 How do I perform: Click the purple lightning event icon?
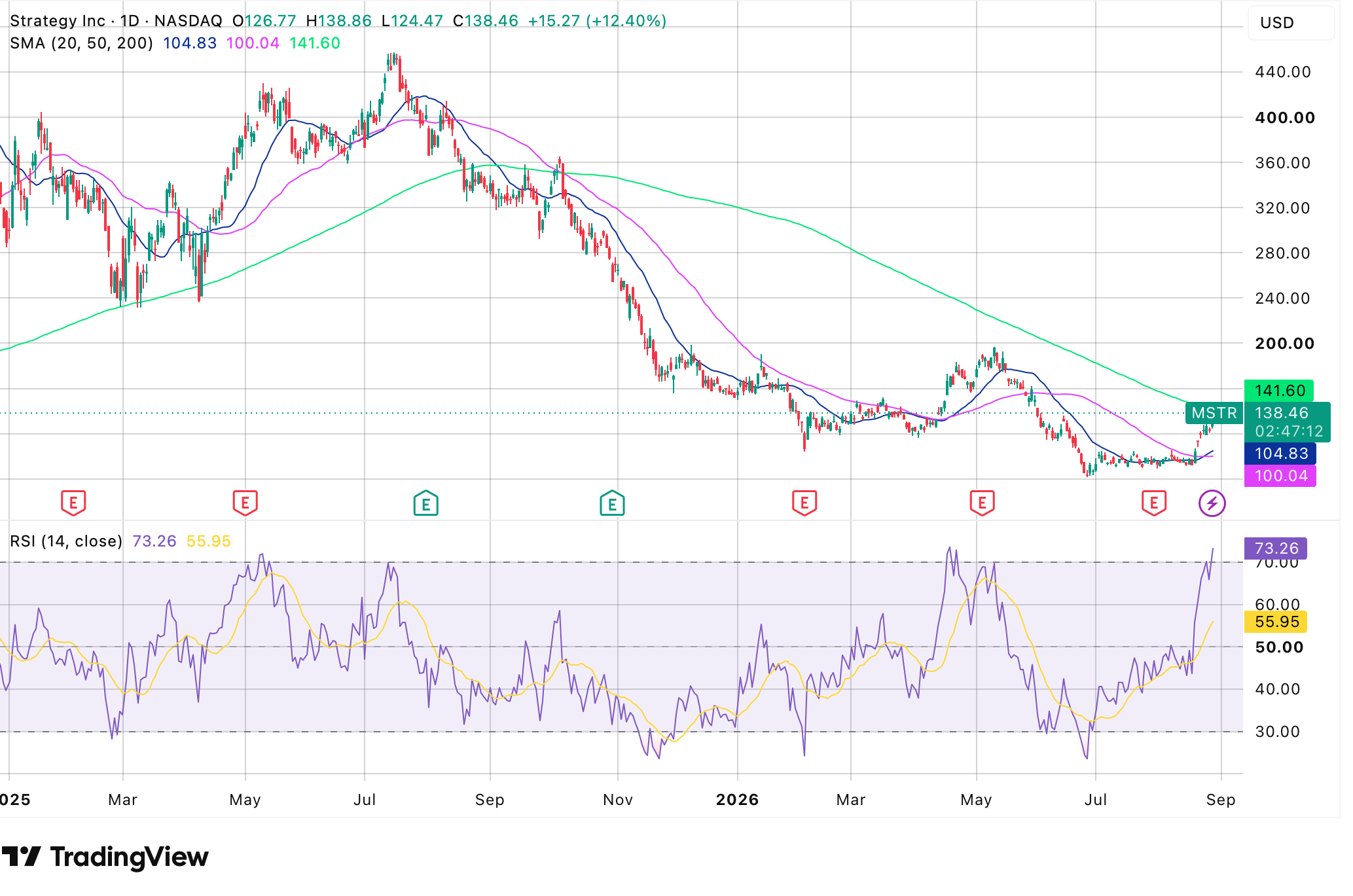pyautogui.click(x=1212, y=503)
